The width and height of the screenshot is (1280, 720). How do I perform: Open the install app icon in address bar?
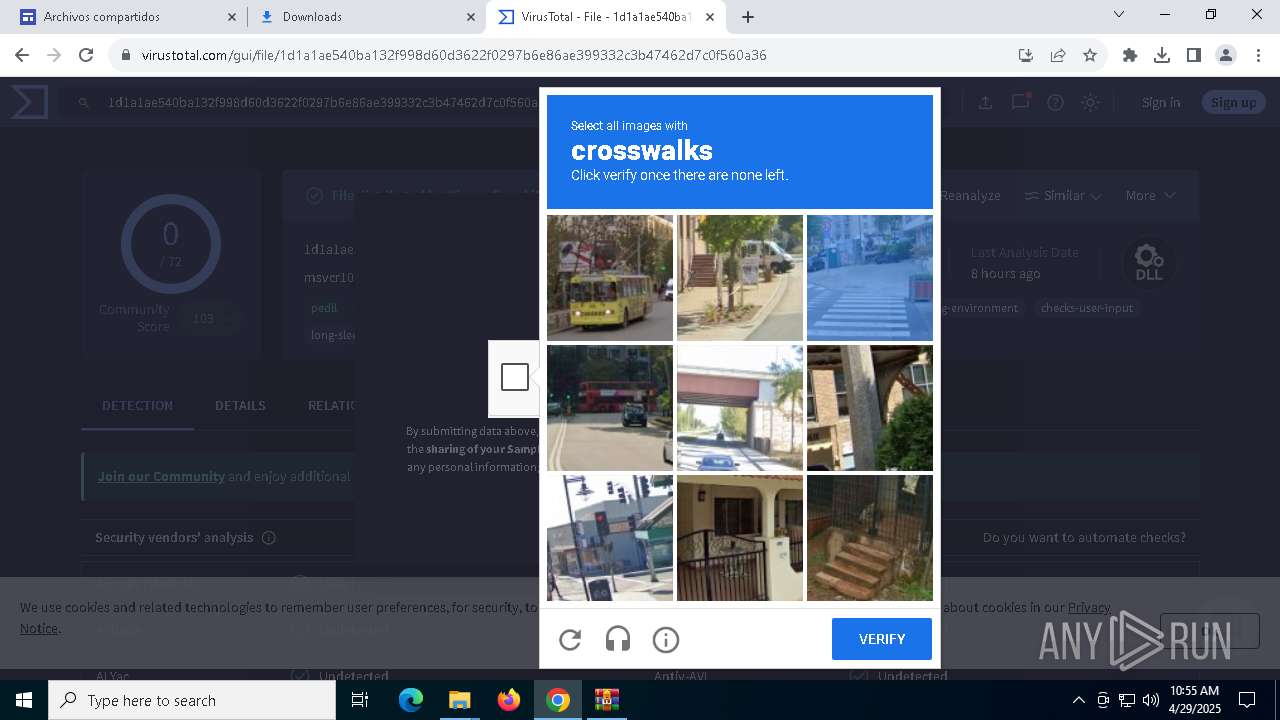1026,55
